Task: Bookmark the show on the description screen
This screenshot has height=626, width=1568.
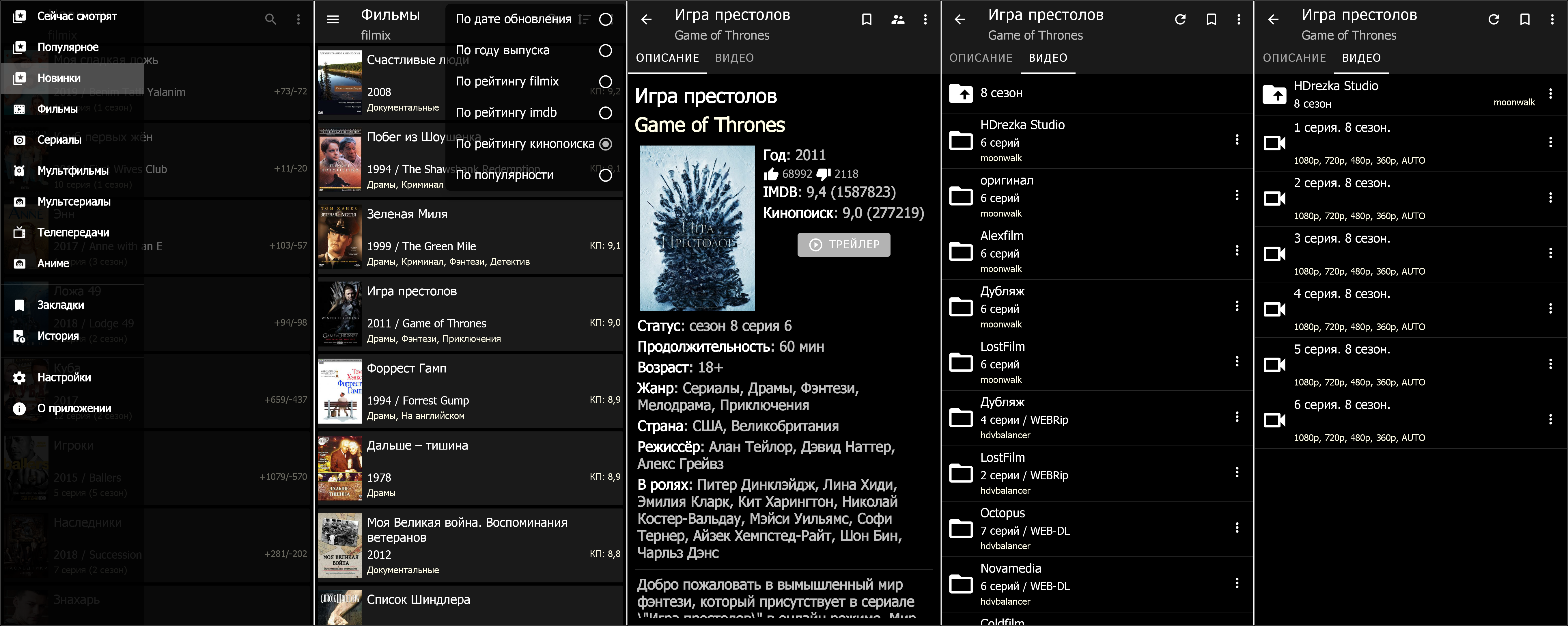Action: [867, 19]
